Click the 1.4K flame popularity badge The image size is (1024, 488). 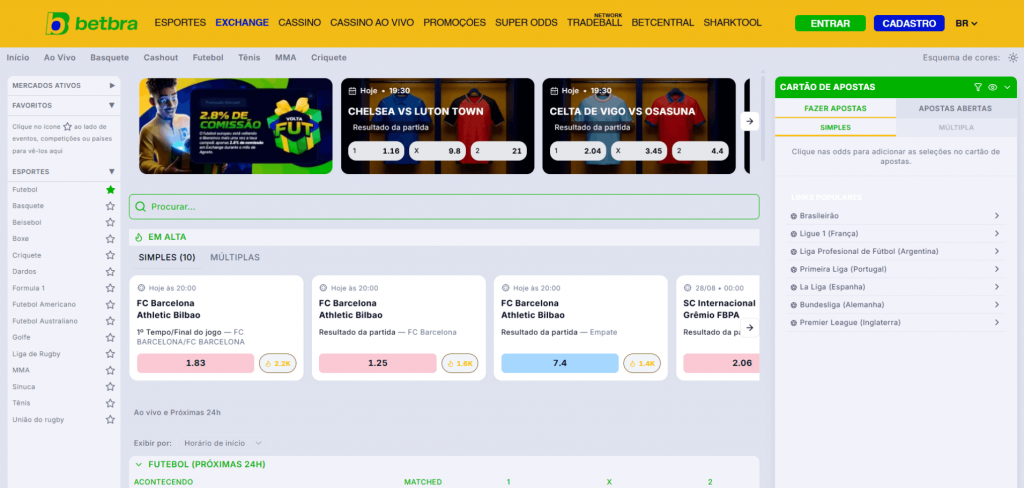[x=642, y=363]
